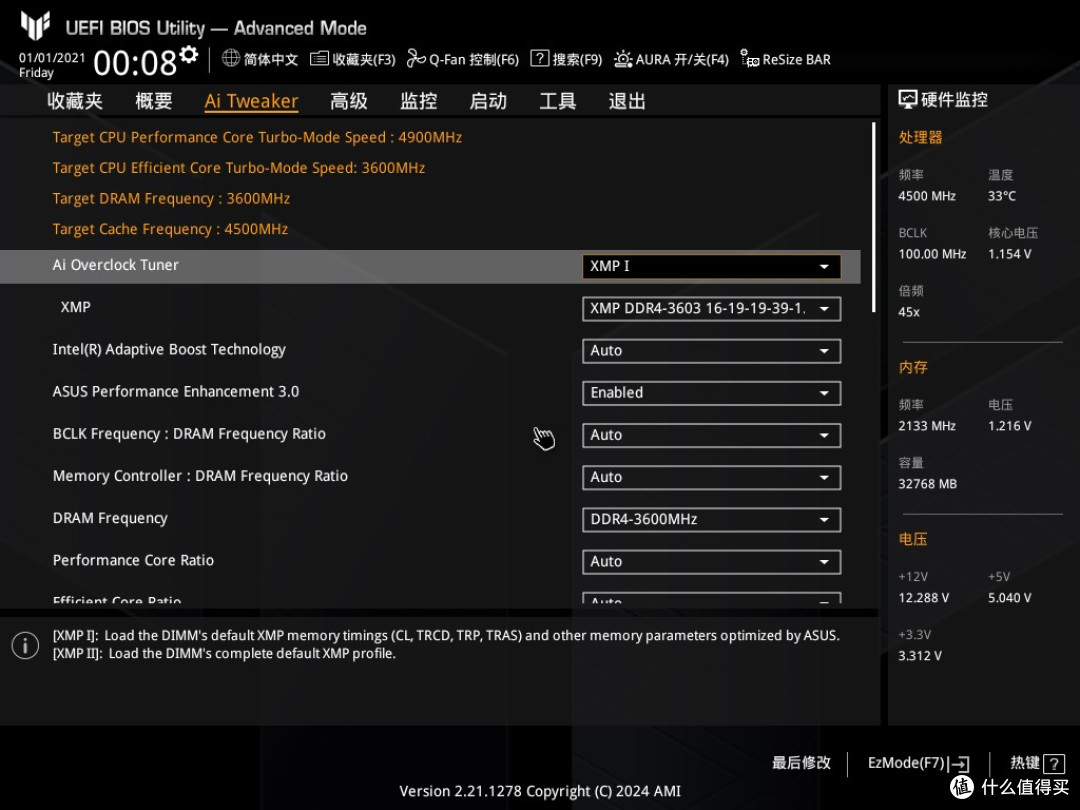The image size is (1080, 810).
Task: Click the globe language icon
Action: pos(231,59)
